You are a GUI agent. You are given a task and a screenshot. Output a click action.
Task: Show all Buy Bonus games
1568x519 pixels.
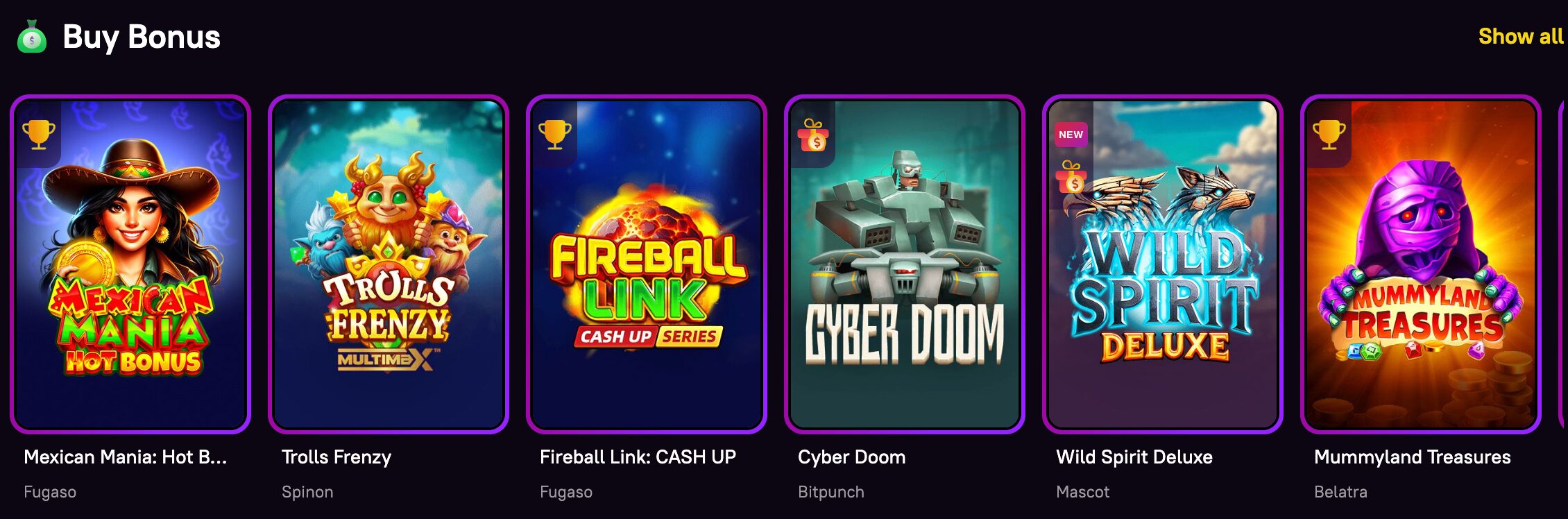point(1521,36)
